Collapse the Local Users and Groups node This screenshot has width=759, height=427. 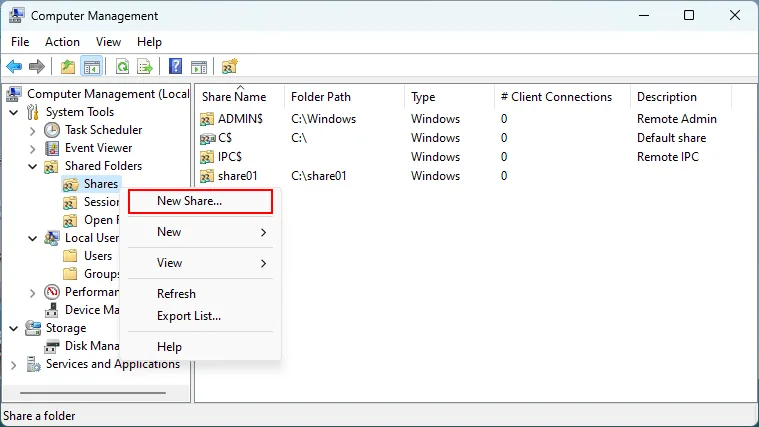click(32, 238)
